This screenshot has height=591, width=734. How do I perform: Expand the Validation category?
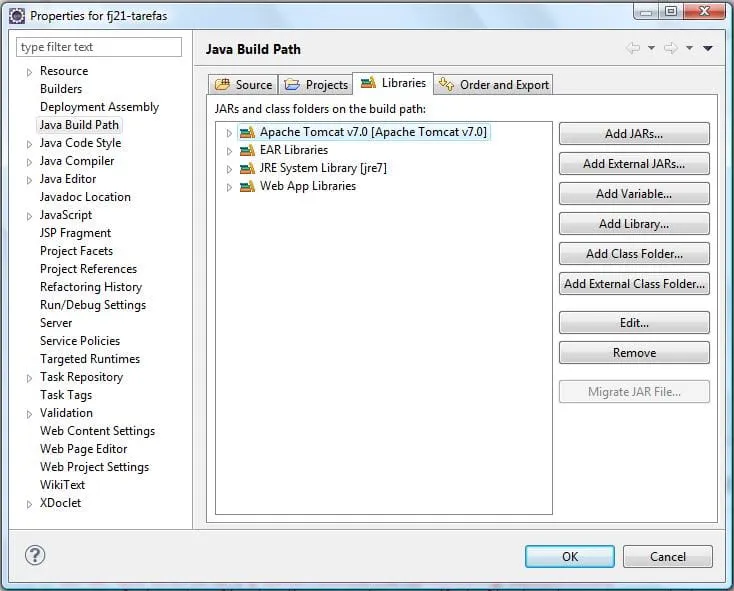coord(29,414)
